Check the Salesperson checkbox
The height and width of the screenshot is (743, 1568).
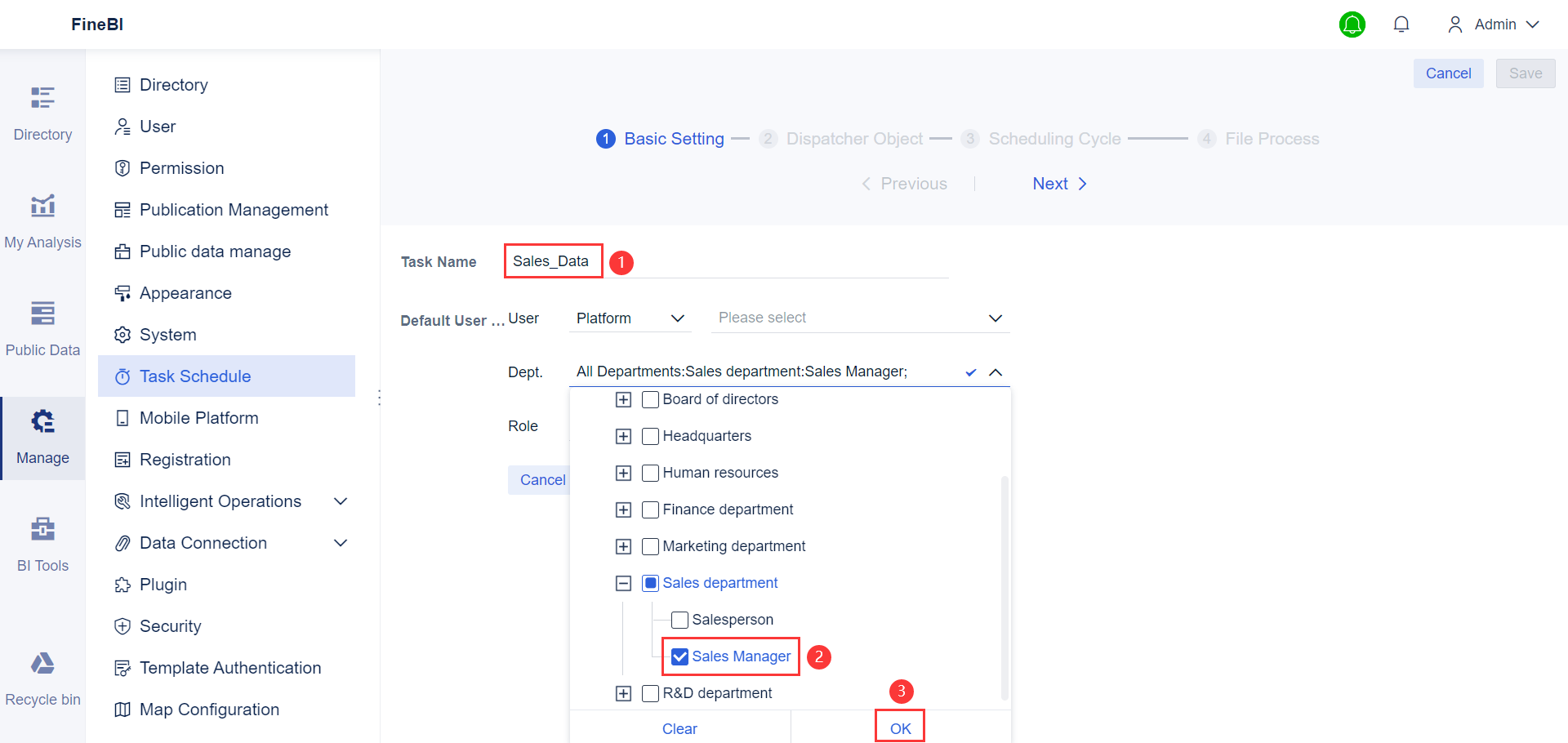pos(679,620)
